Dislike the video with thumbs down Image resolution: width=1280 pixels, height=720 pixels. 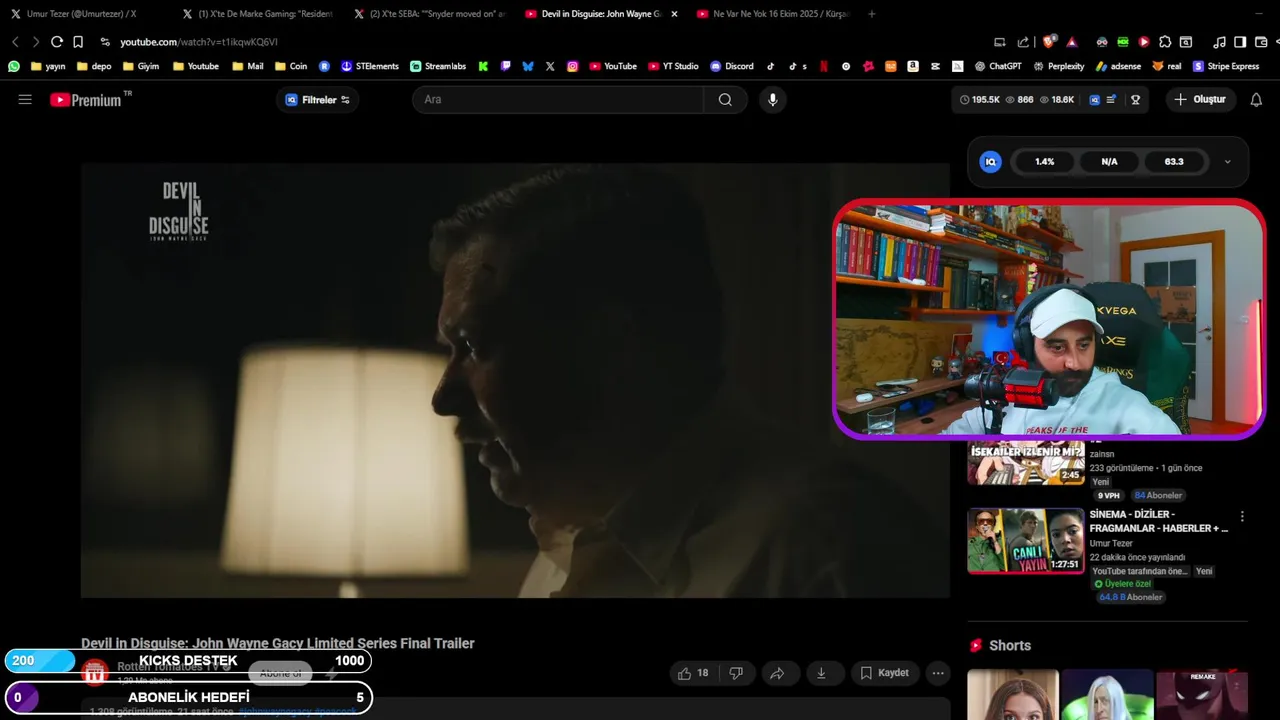[736, 673]
